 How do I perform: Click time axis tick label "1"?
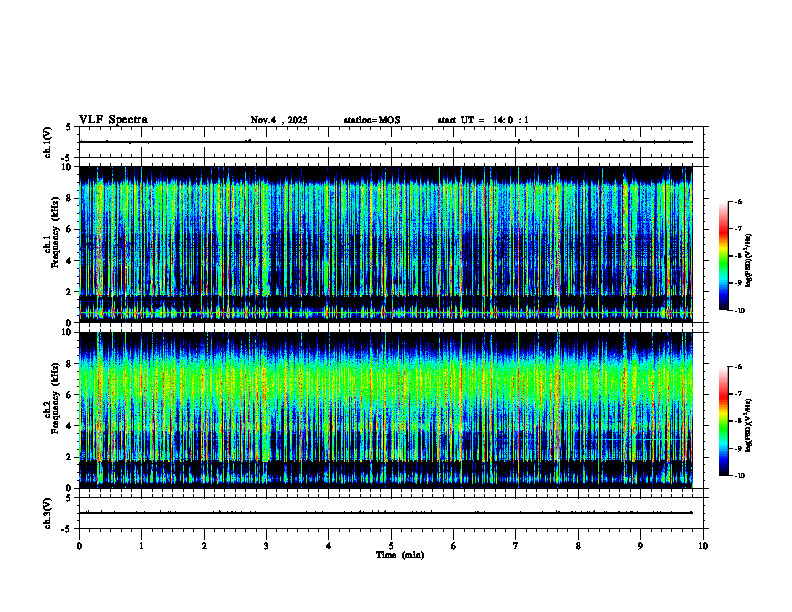point(141,546)
